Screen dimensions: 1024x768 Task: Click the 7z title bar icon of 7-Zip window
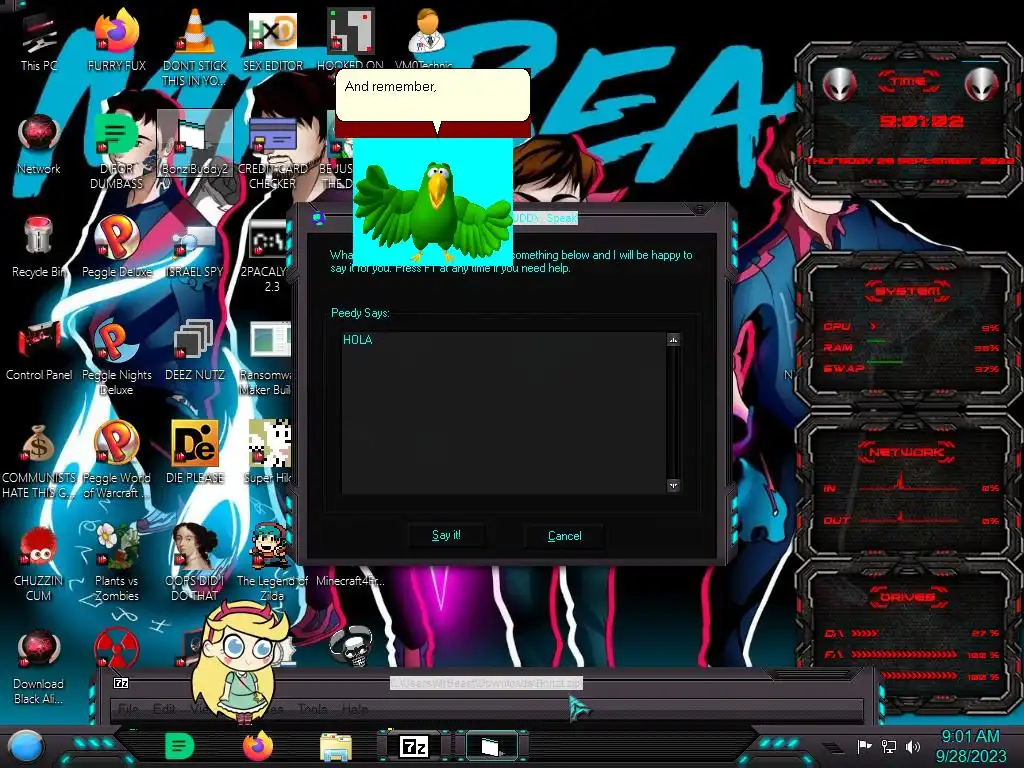point(121,683)
